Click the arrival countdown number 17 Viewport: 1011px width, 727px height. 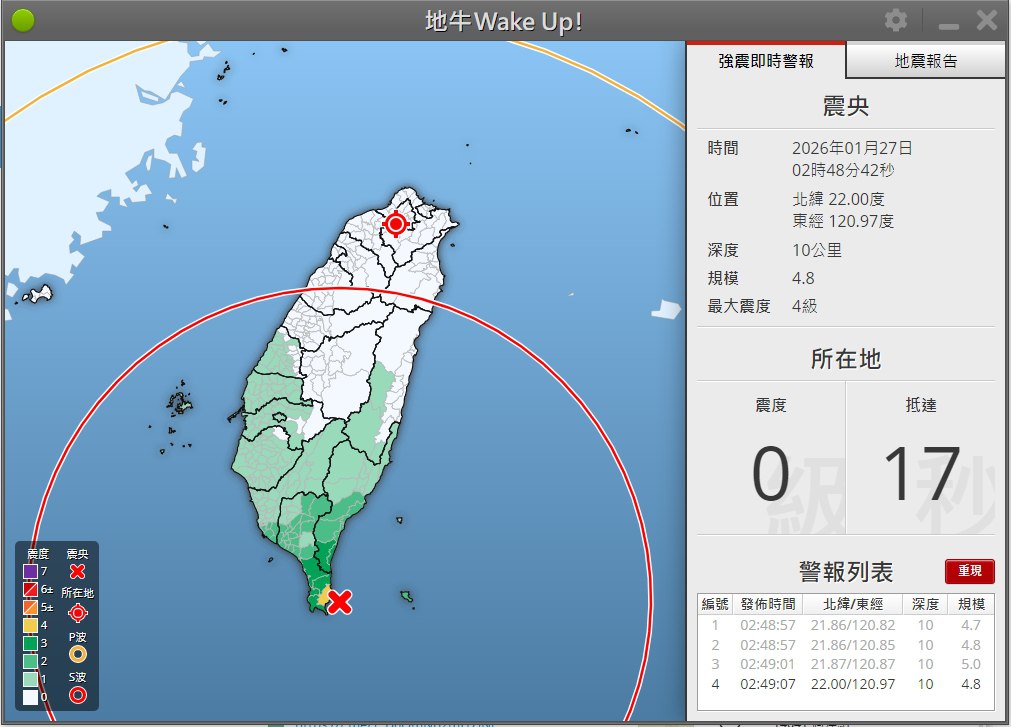click(921, 474)
